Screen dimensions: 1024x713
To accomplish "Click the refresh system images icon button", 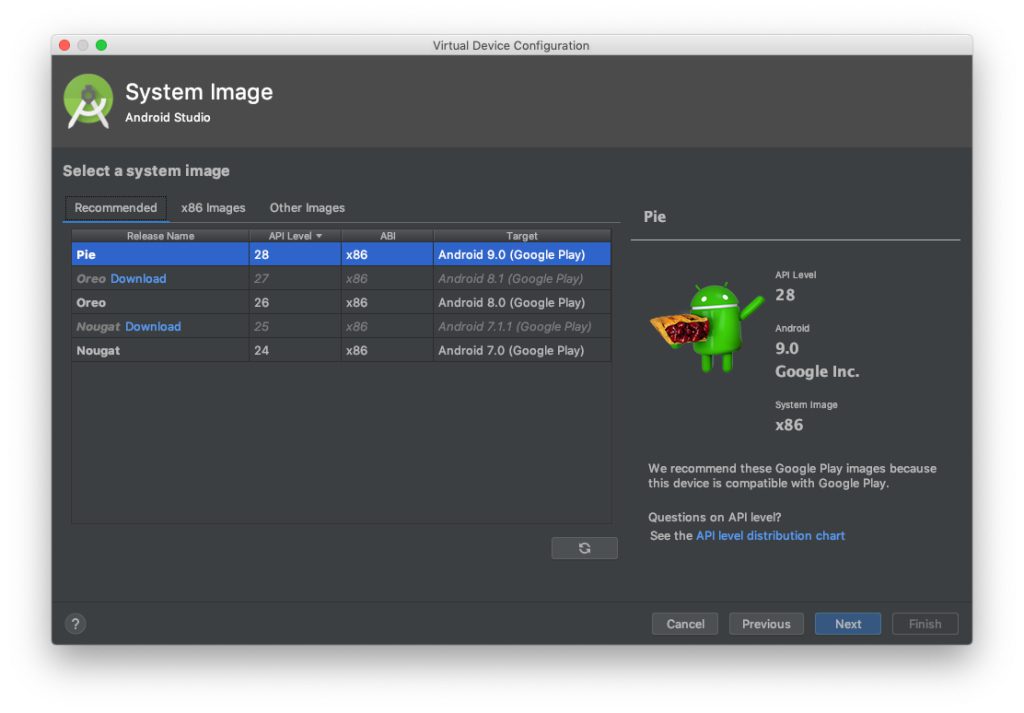I will pyautogui.click(x=584, y=548).
